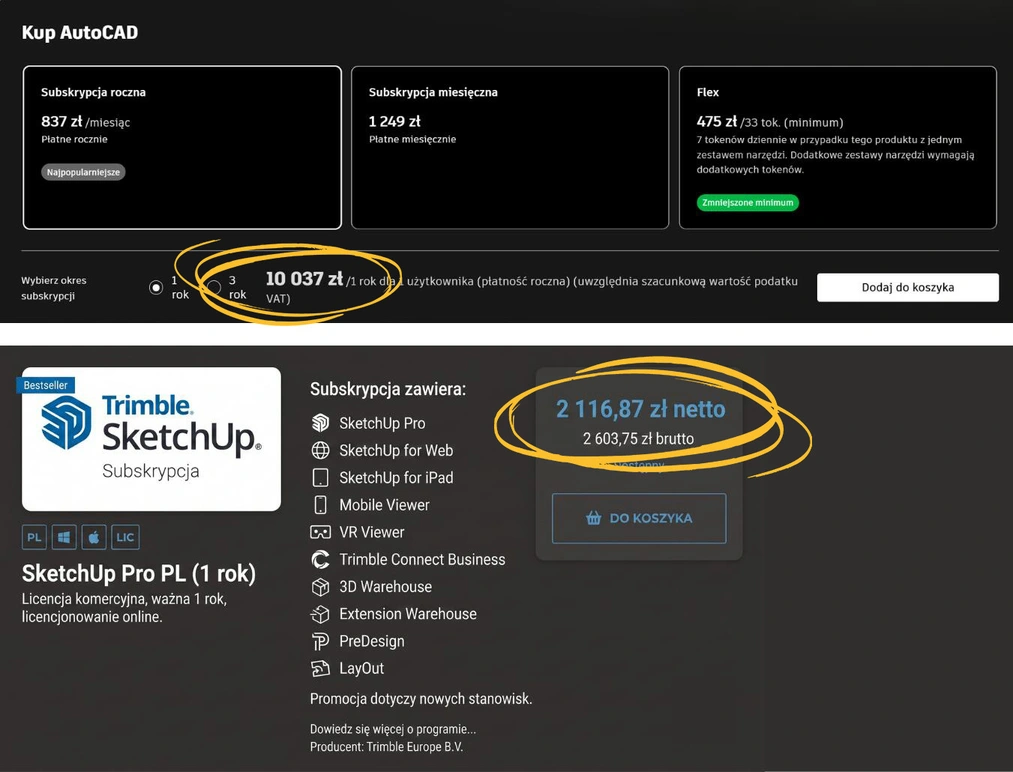
Task: Click Promocja dotyczy nowych stanowisk text
Action: (421, 699)
